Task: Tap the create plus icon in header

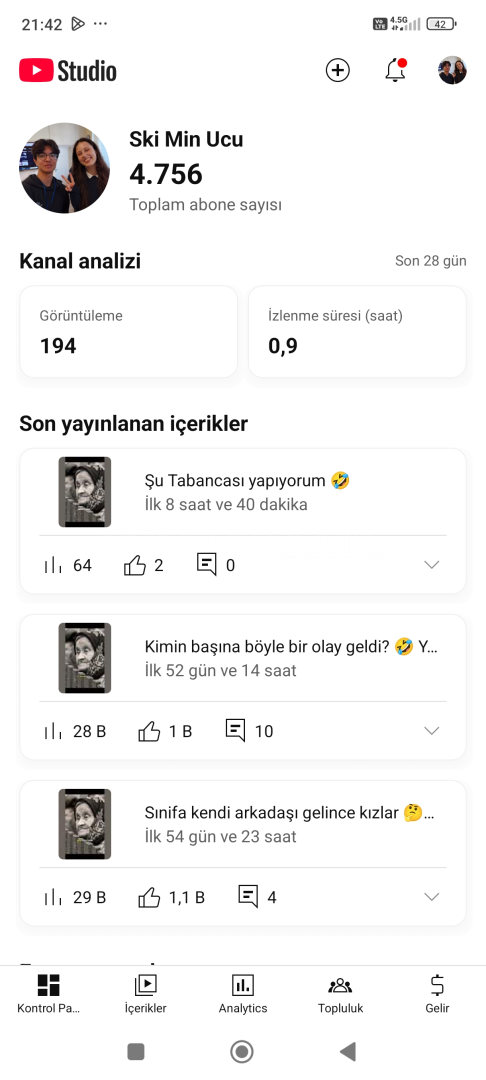Action: [x=337, y=70]
